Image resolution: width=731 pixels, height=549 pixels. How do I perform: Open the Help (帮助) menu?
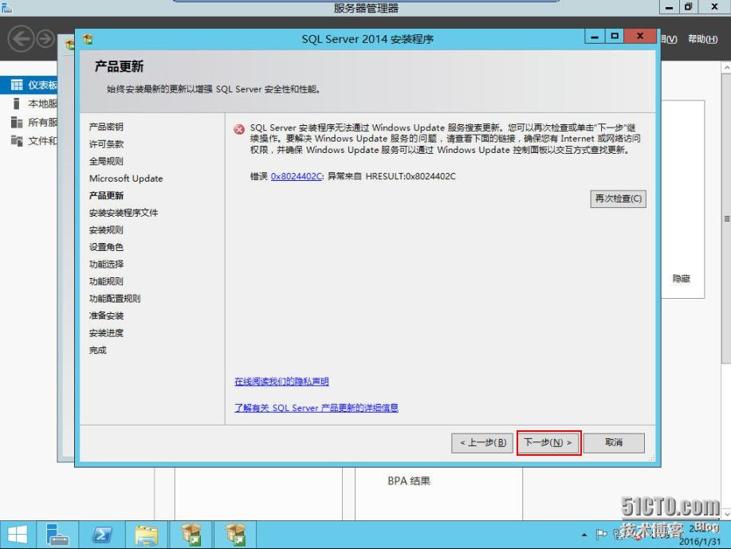point(702,39)
